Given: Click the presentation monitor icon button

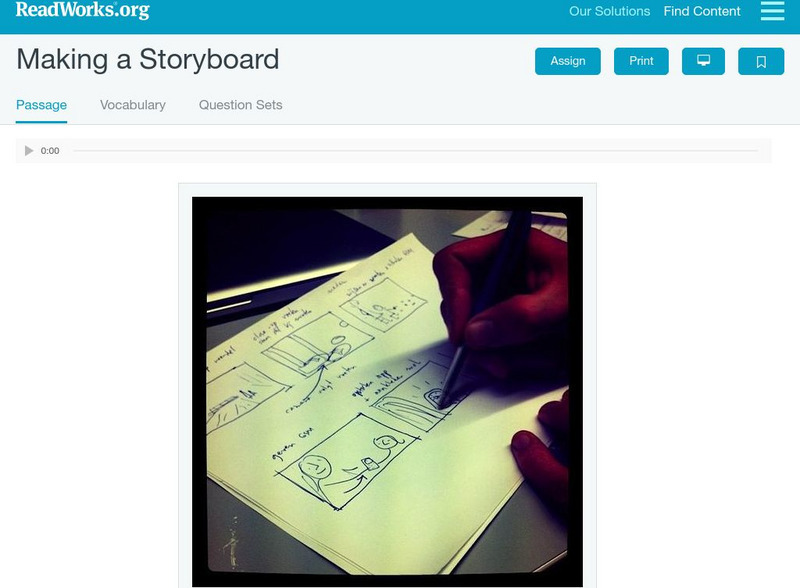Looking at the screenshot, I should tap(703, 61).
